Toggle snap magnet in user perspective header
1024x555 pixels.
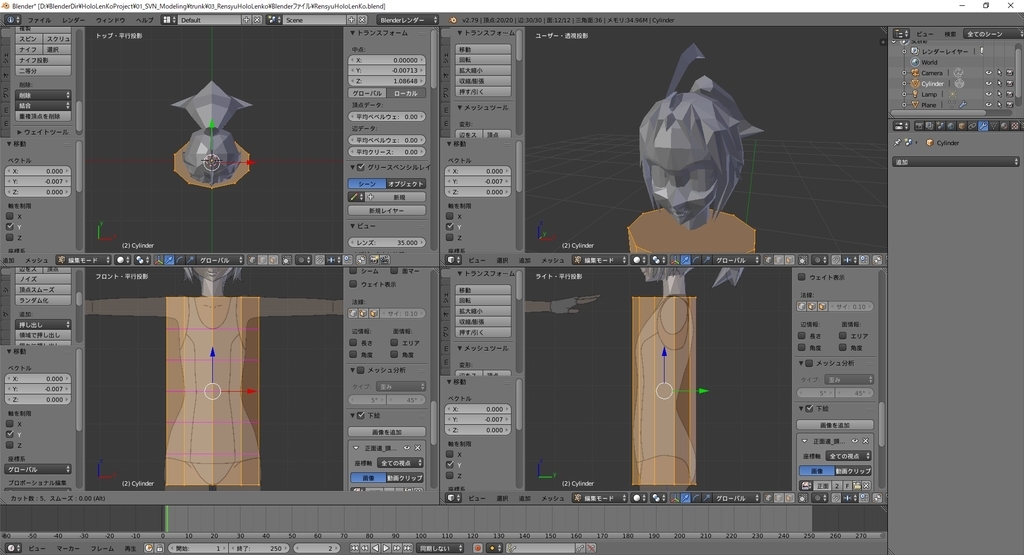pos(834,260)
